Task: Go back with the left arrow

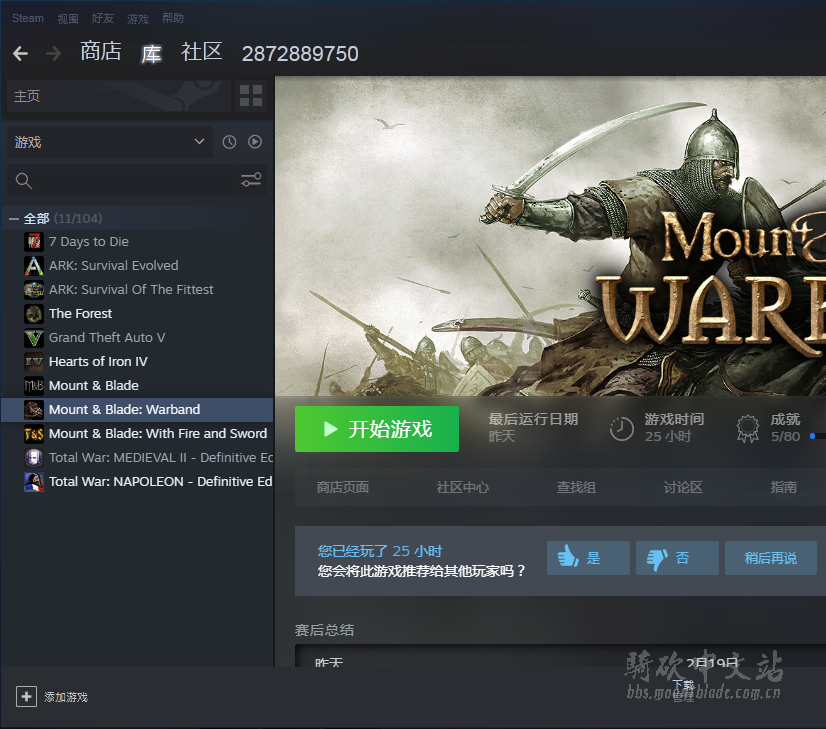Action: [21, 53]
